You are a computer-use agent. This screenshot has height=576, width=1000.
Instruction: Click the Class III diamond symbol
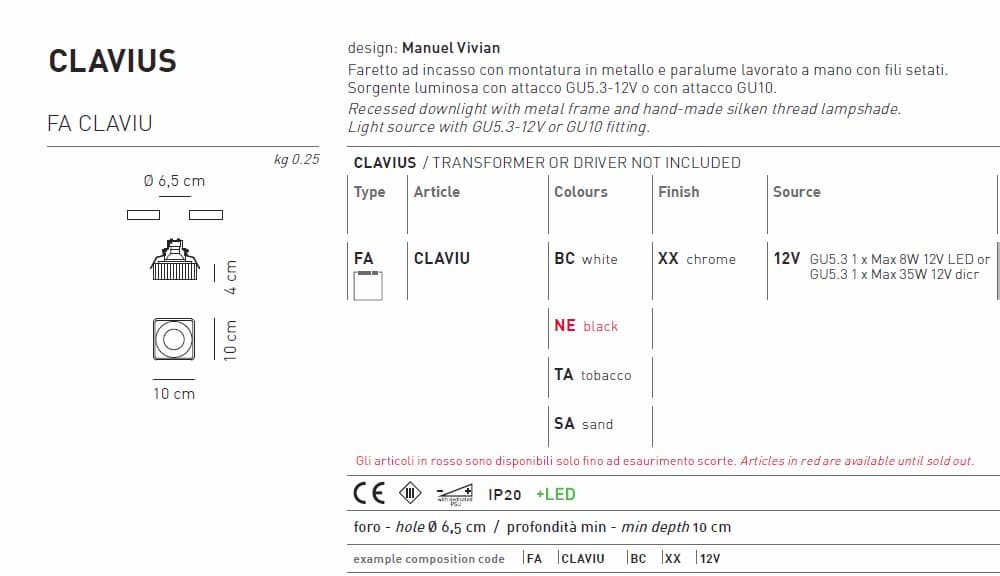[x=410, y=493]
